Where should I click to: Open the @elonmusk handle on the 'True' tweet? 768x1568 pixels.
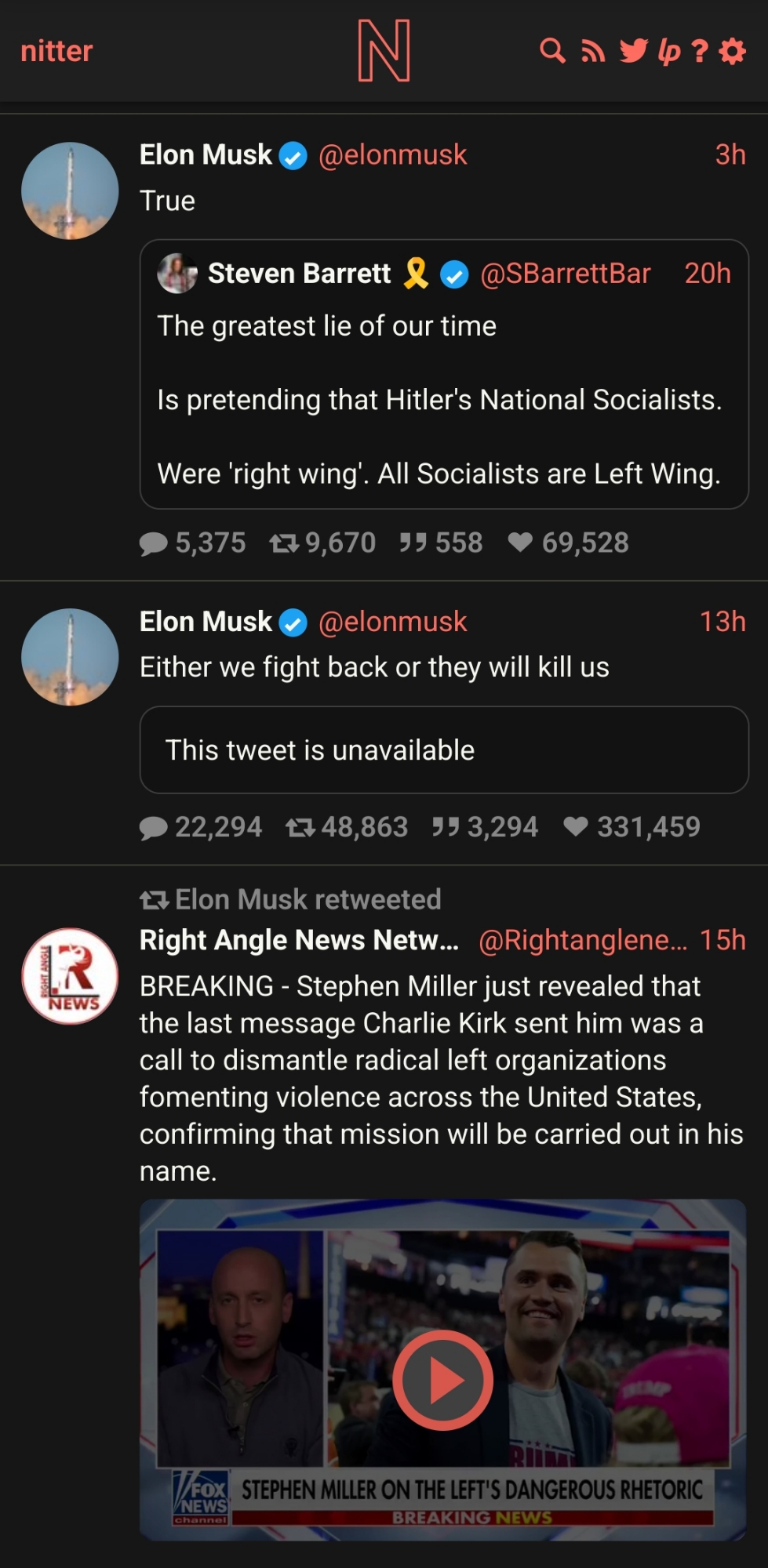392,155
